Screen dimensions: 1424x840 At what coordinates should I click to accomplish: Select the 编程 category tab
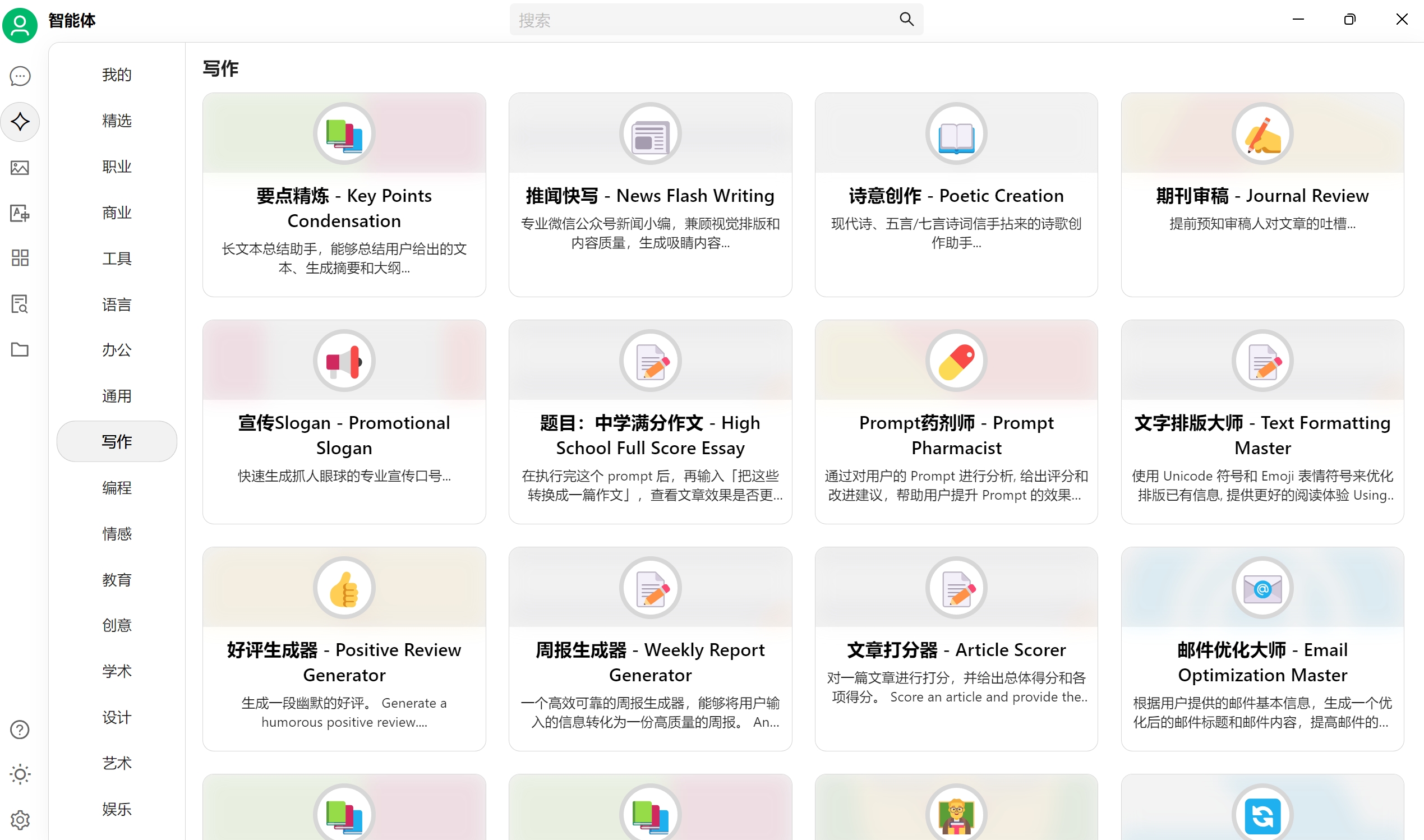pos(117,487)
